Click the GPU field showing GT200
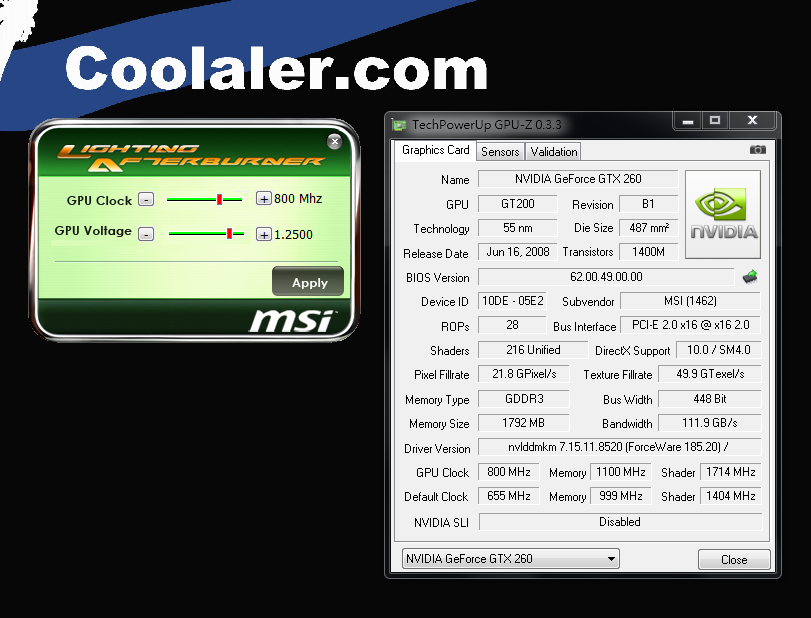 [518, 204]
